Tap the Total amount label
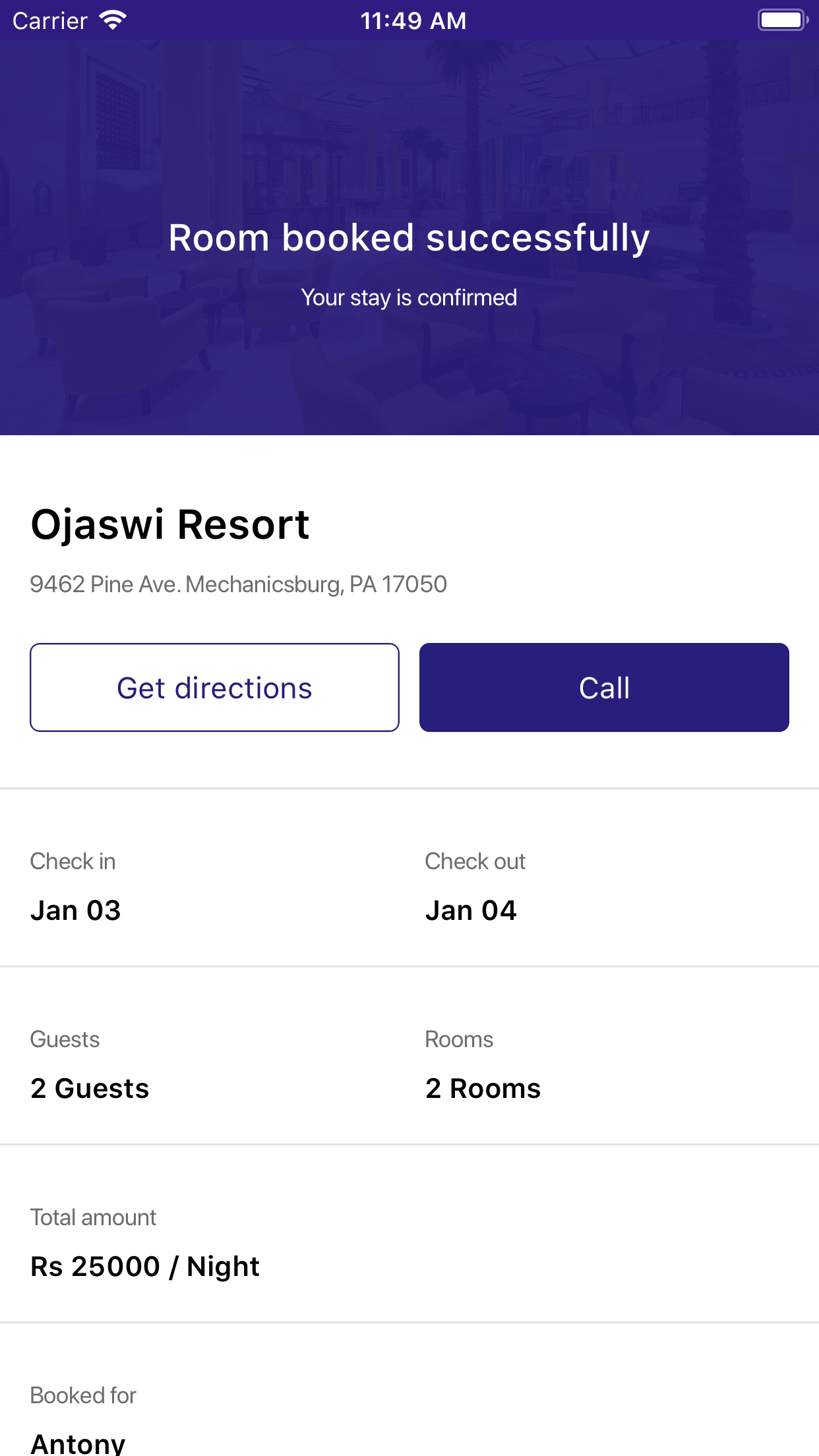 93,1217
